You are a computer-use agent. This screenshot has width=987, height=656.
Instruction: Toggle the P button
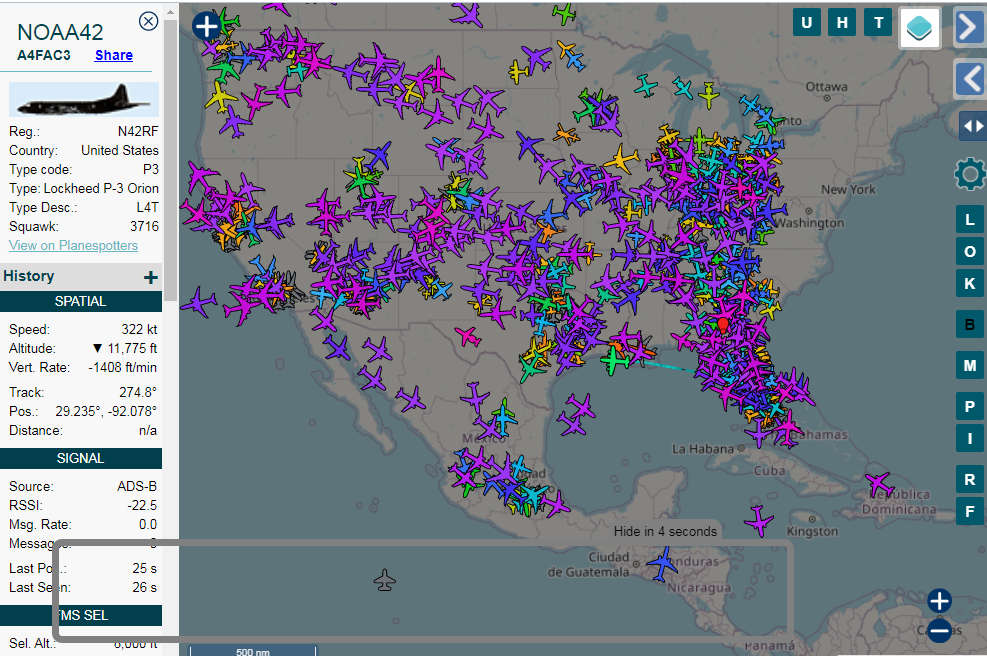[970, 407]
